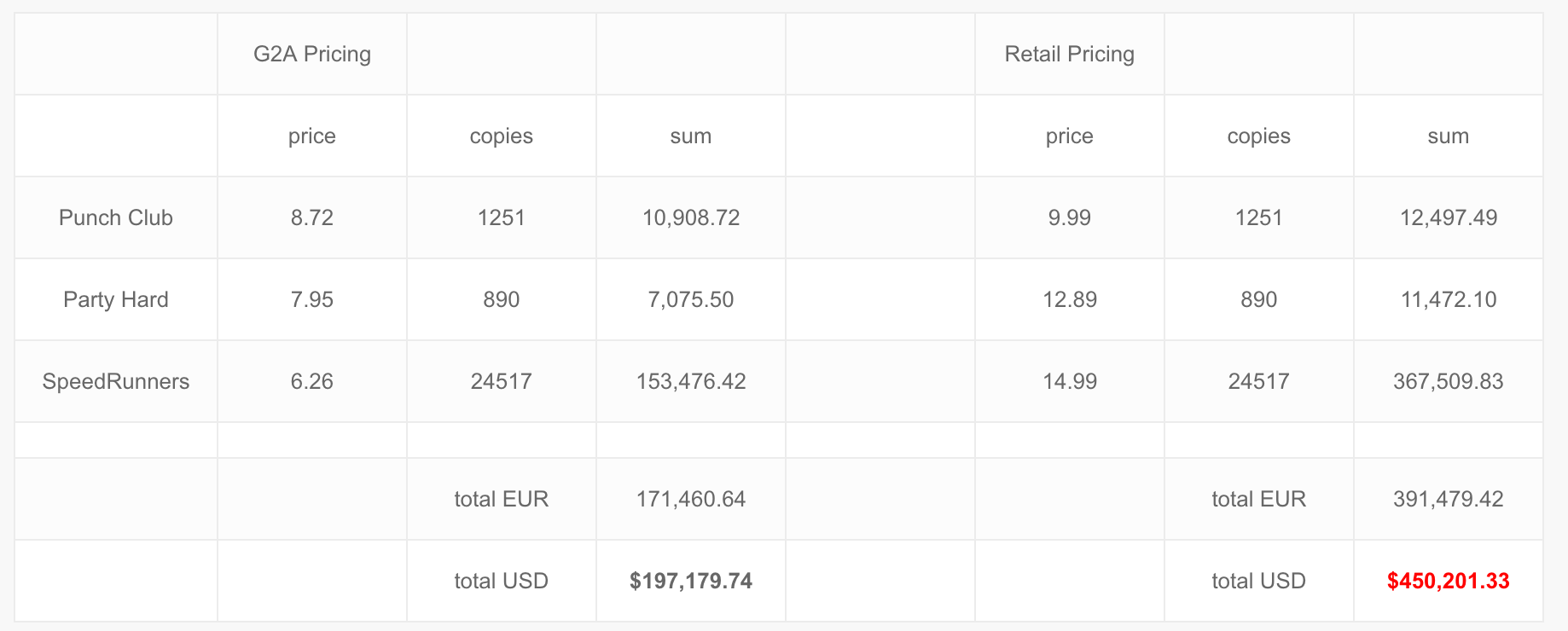Click the retail copies cell 890
This screenshot has height=631, width=1568.
point(1259,299)
